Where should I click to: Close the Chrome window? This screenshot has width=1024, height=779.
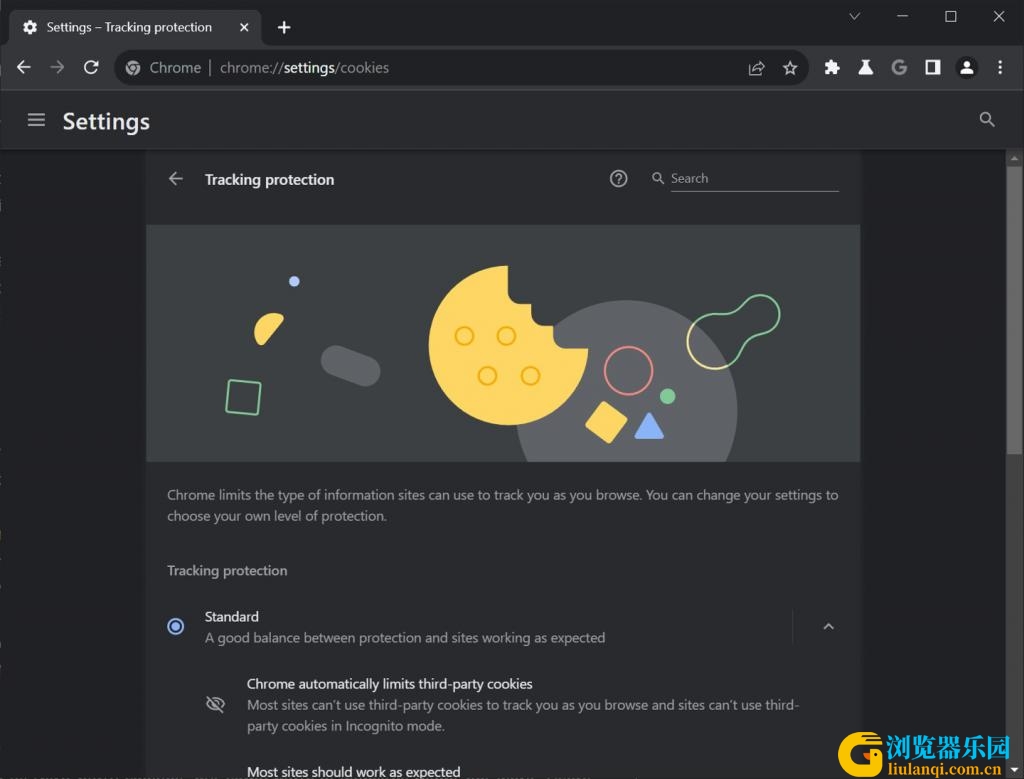(x=999, y=16)
